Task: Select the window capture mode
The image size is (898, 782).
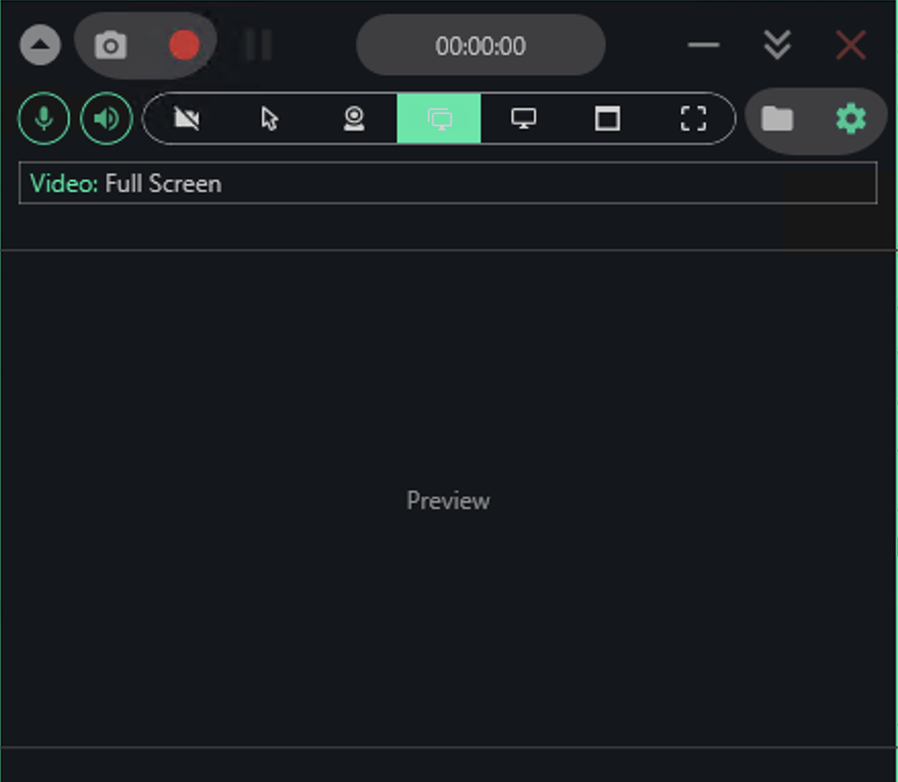Action: [608, 119]
